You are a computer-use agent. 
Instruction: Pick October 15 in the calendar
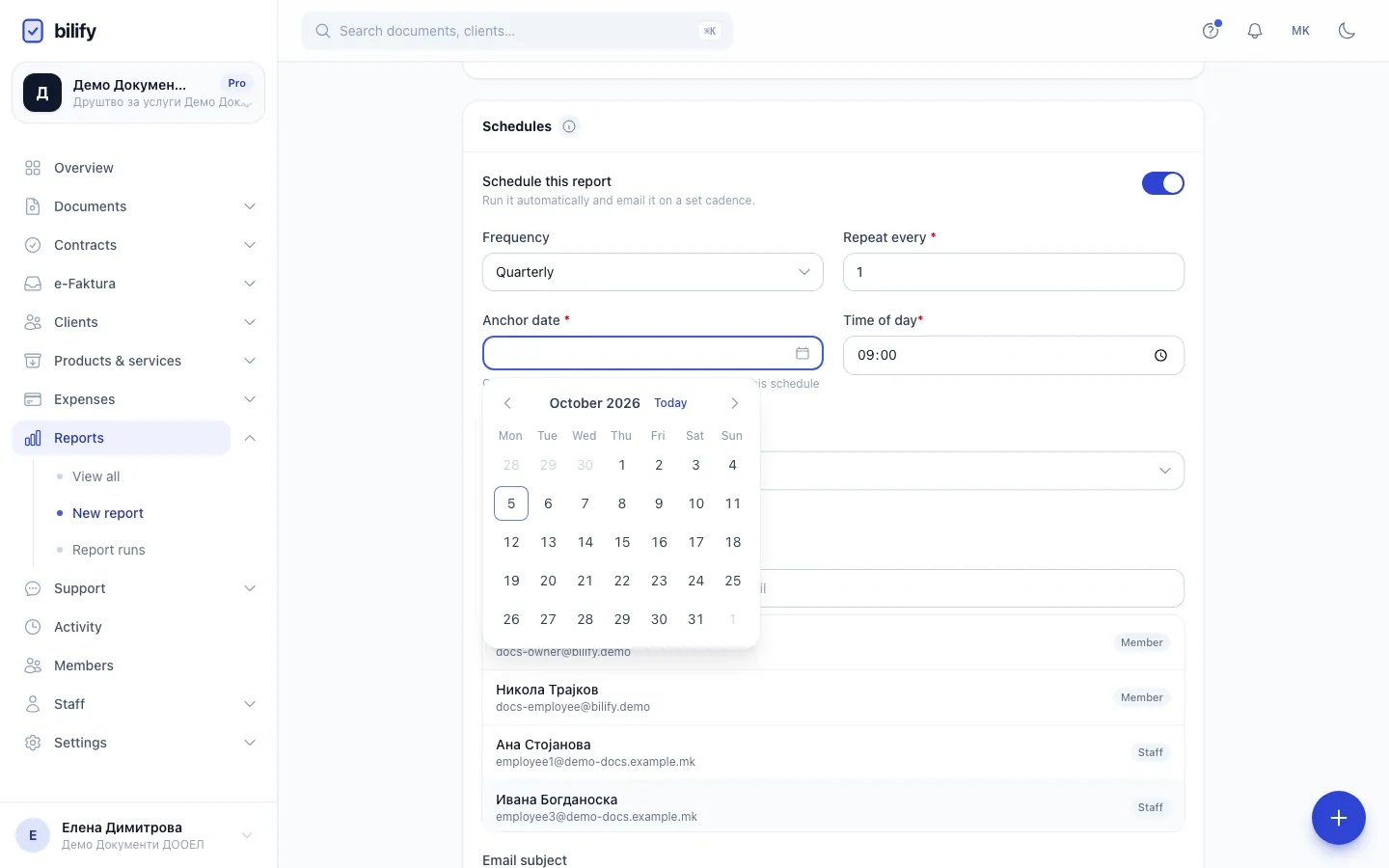click(622, 542)
